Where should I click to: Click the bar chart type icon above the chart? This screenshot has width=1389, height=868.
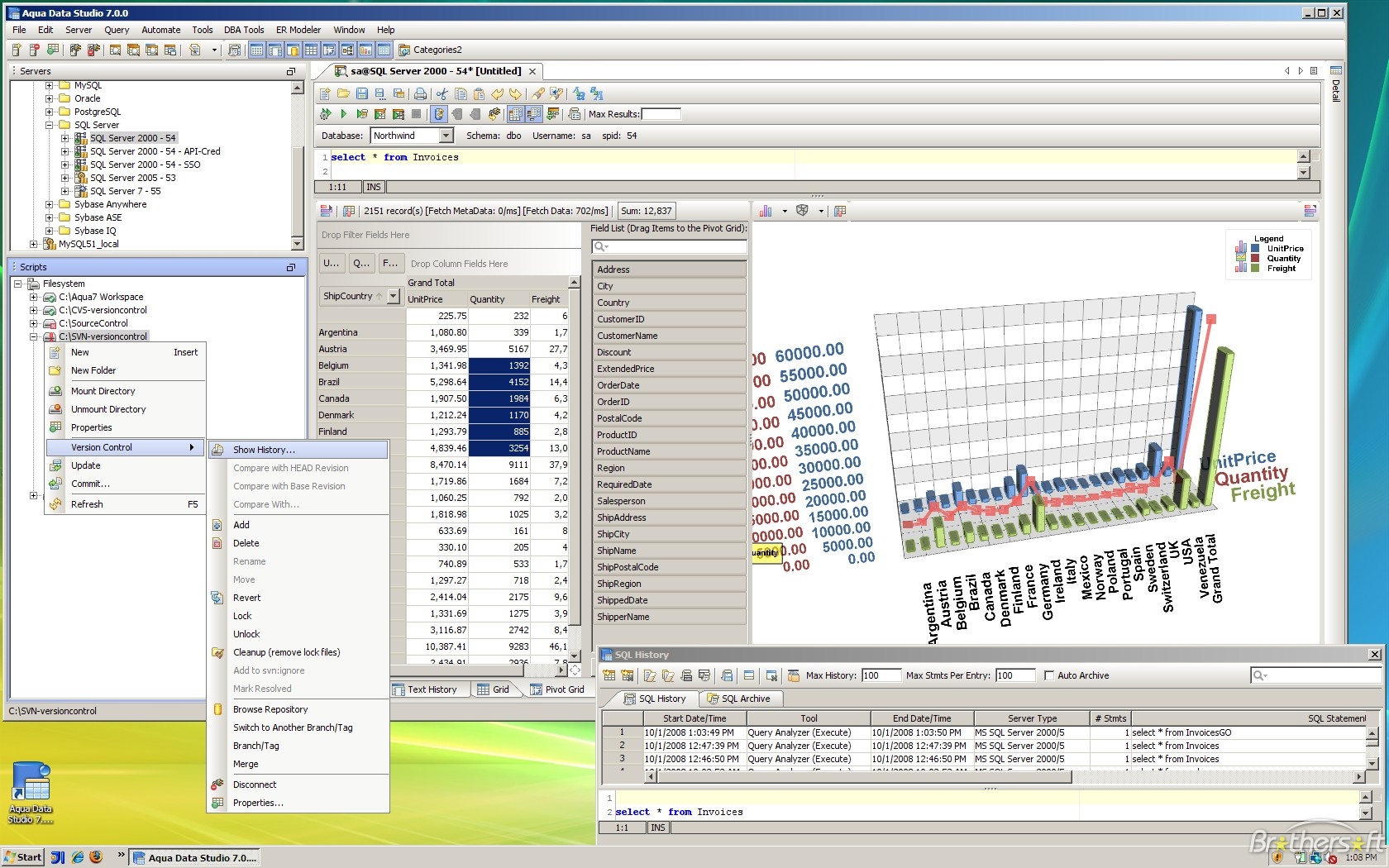(x=766, y=211)
